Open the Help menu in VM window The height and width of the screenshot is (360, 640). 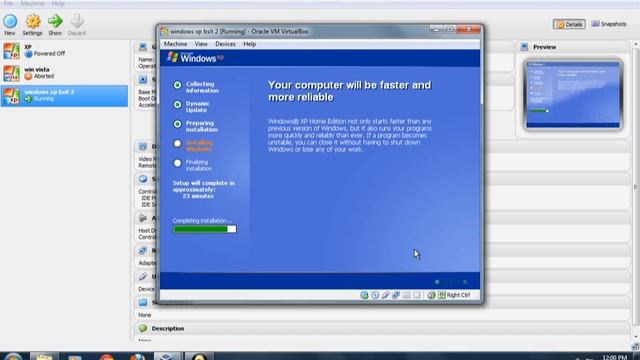coord(249,44)
